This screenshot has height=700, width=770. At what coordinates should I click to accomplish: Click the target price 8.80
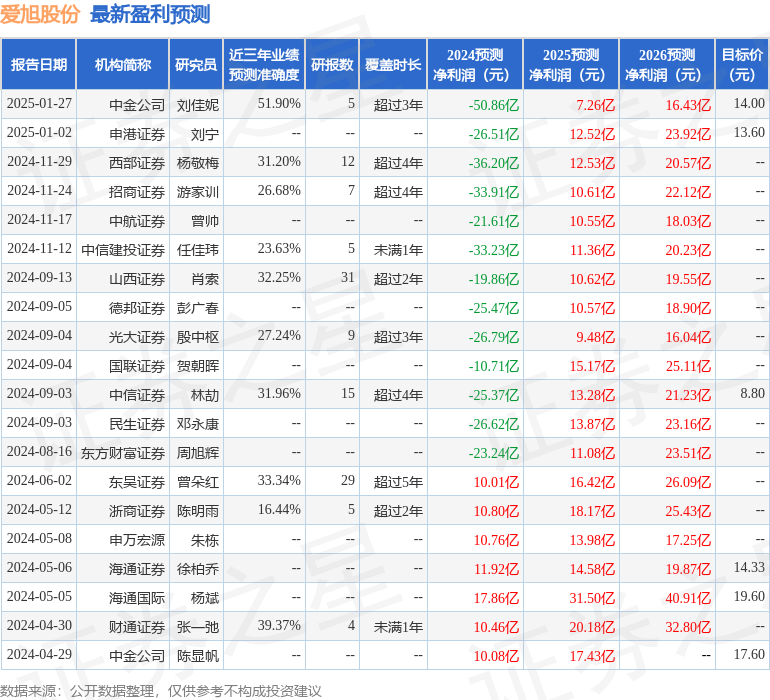click(x=752, y=393)
